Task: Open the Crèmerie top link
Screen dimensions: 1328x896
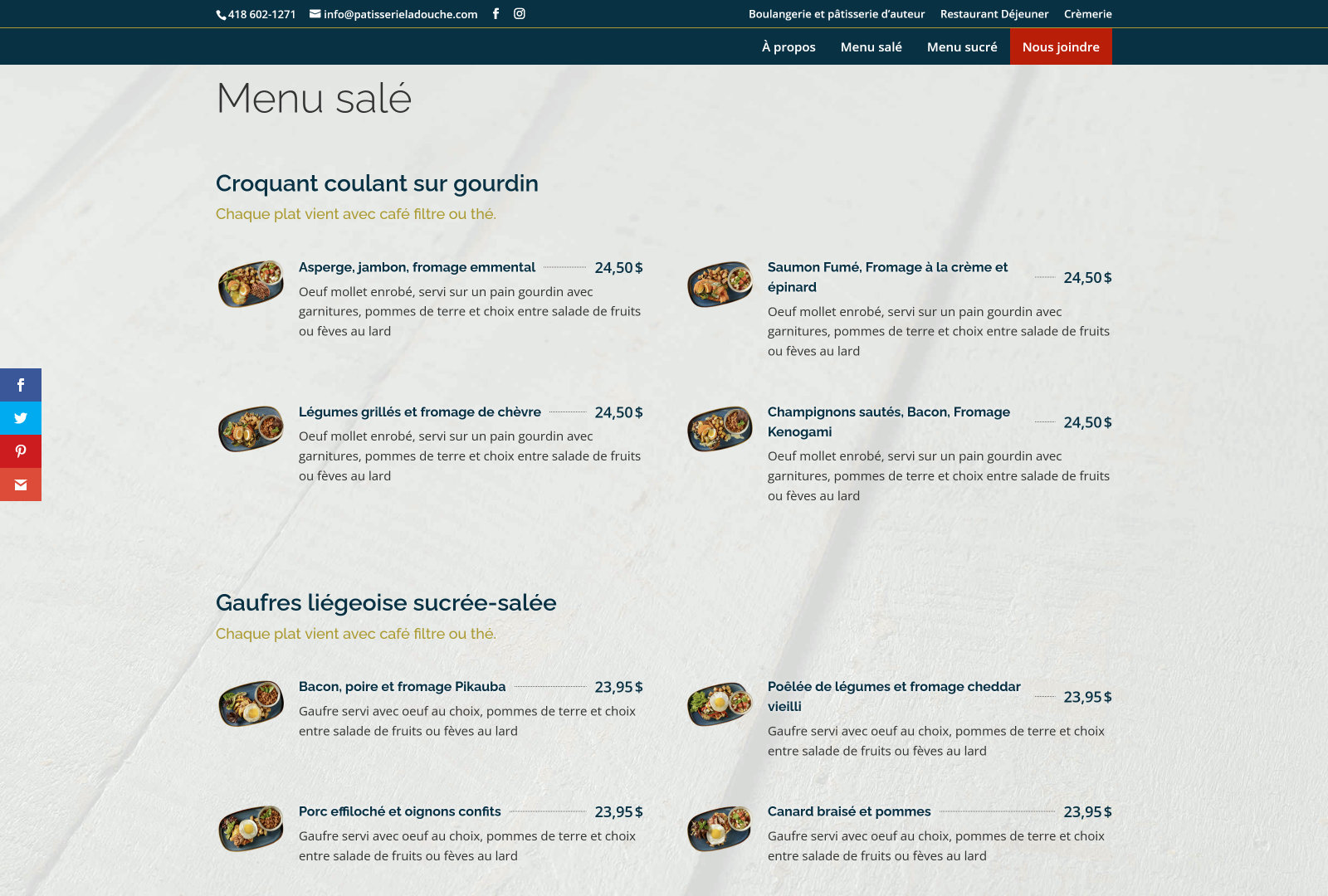Action: pyautogui.click(x=1087, y=14)
